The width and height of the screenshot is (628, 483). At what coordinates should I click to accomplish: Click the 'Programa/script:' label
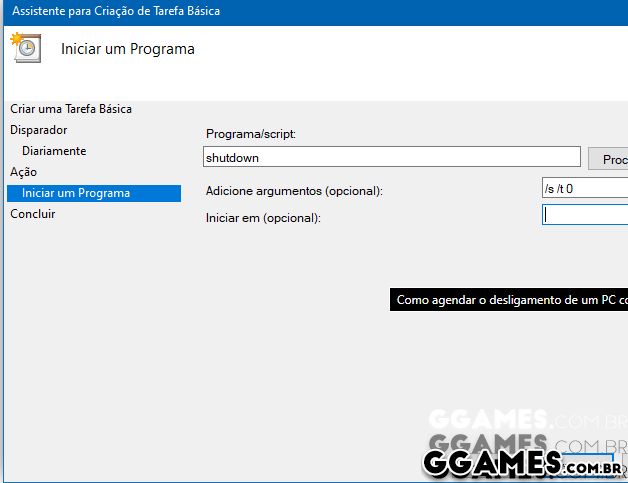[x=252, y=134]
